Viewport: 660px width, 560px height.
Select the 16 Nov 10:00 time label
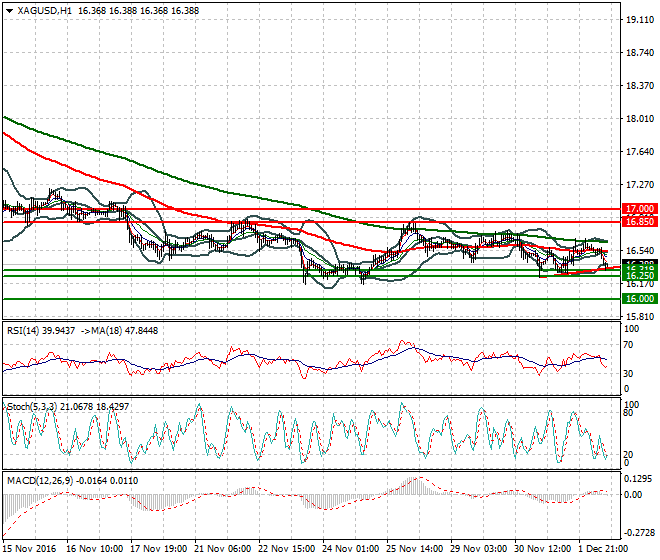(95, 549)
